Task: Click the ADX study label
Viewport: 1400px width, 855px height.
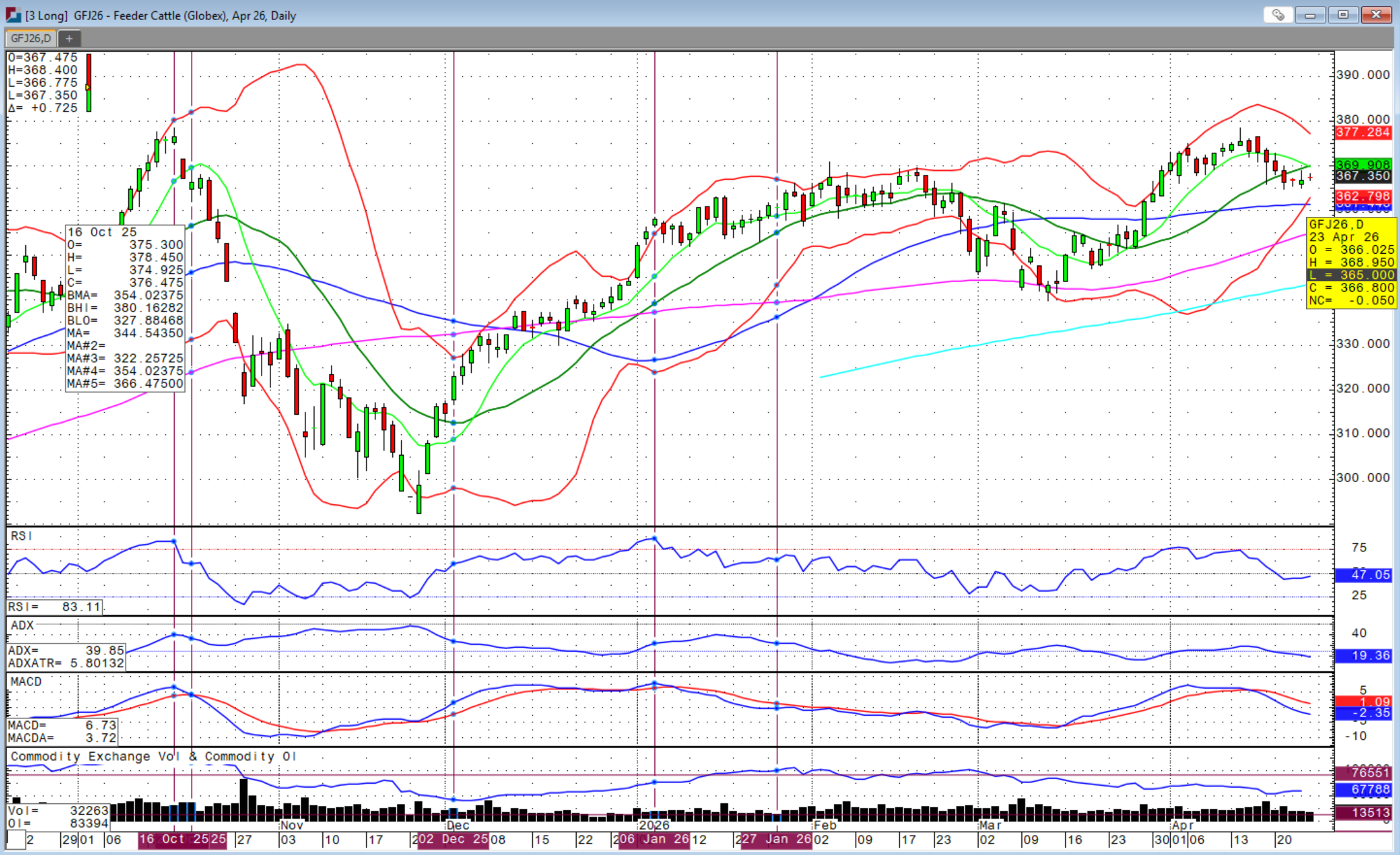Action: 22,625
